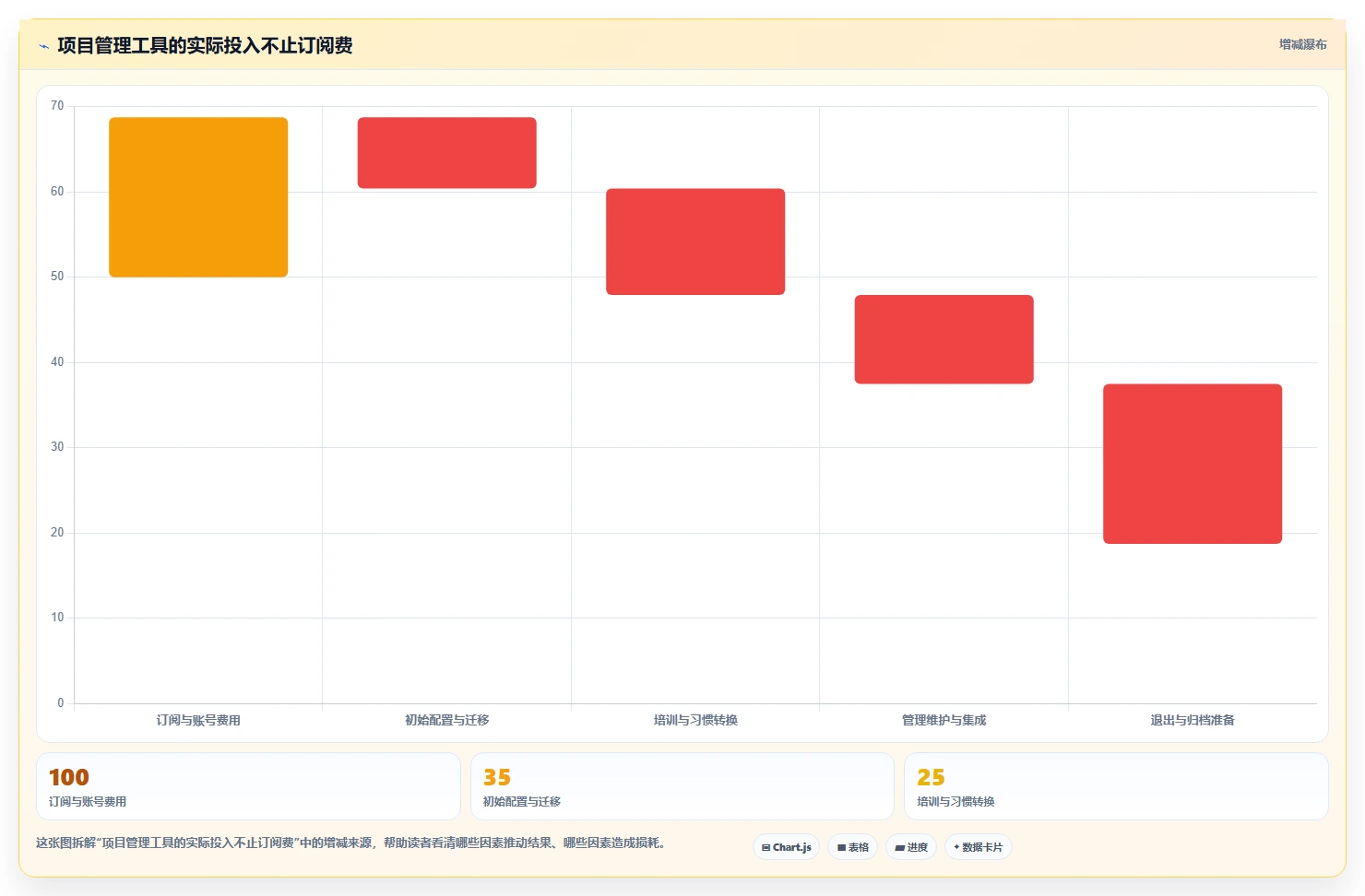Click the x-axis label 培训与习惯转换
The width and height of the screenshot is (1365, 896).
695,720
